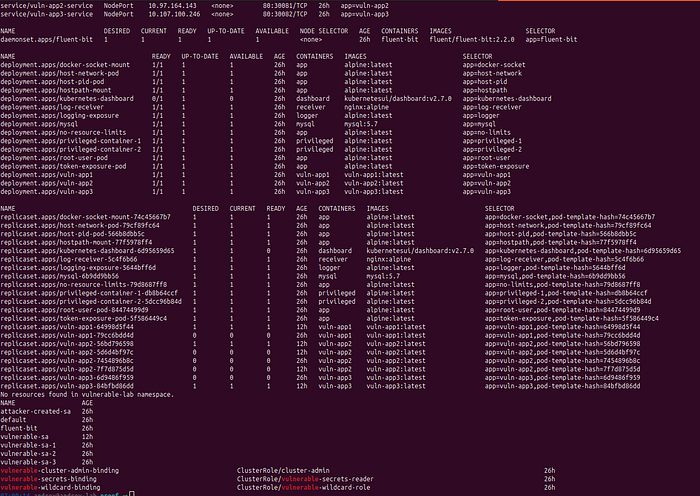Select replicaset.apps/kubernetes-dashboard-6d95659d65
The height and width of the screenshot is (496, 700).
coord(88,251)
